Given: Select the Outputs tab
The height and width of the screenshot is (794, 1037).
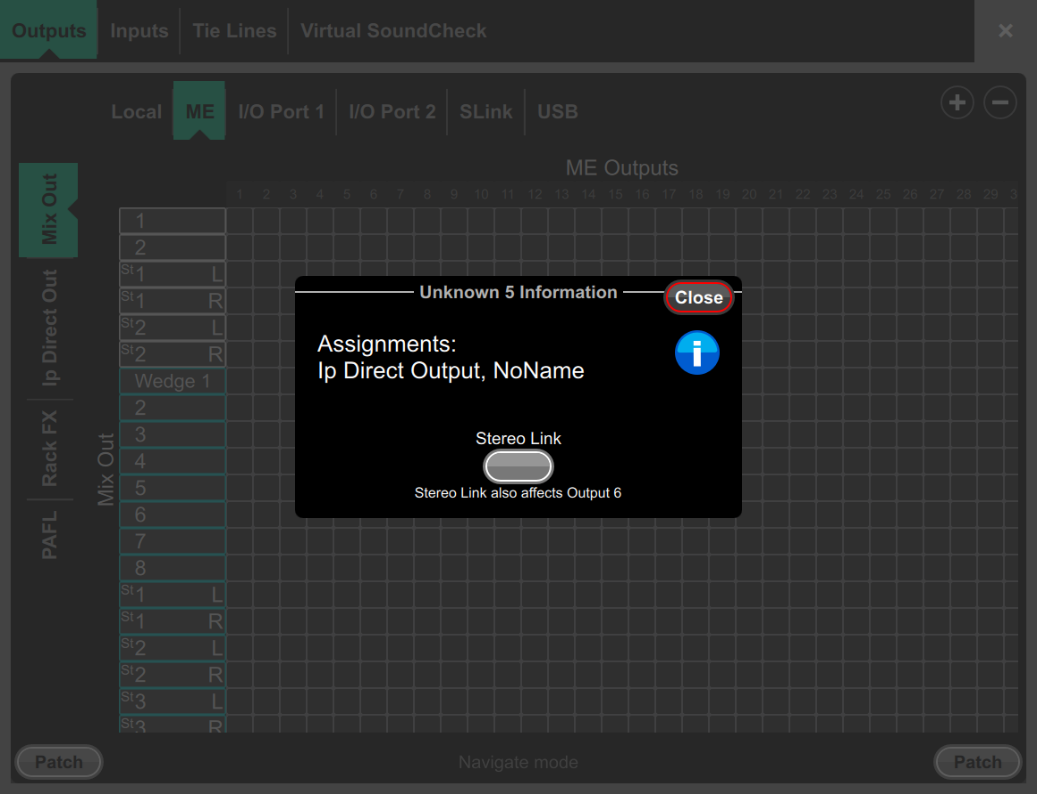Looking at the screenshot, I should click(x=49, y=31).
